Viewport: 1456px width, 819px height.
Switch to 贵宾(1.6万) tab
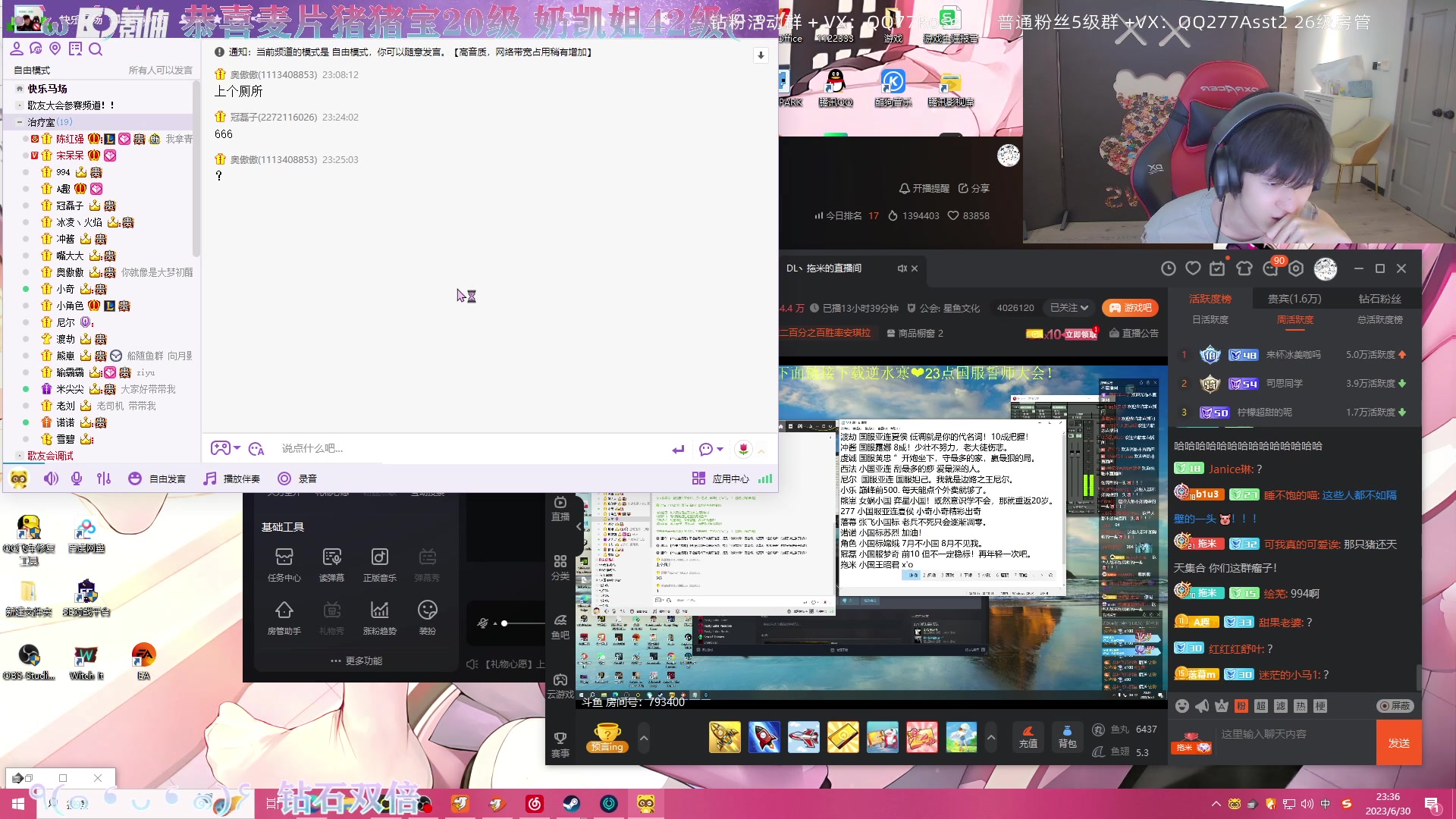point(1294,299)
